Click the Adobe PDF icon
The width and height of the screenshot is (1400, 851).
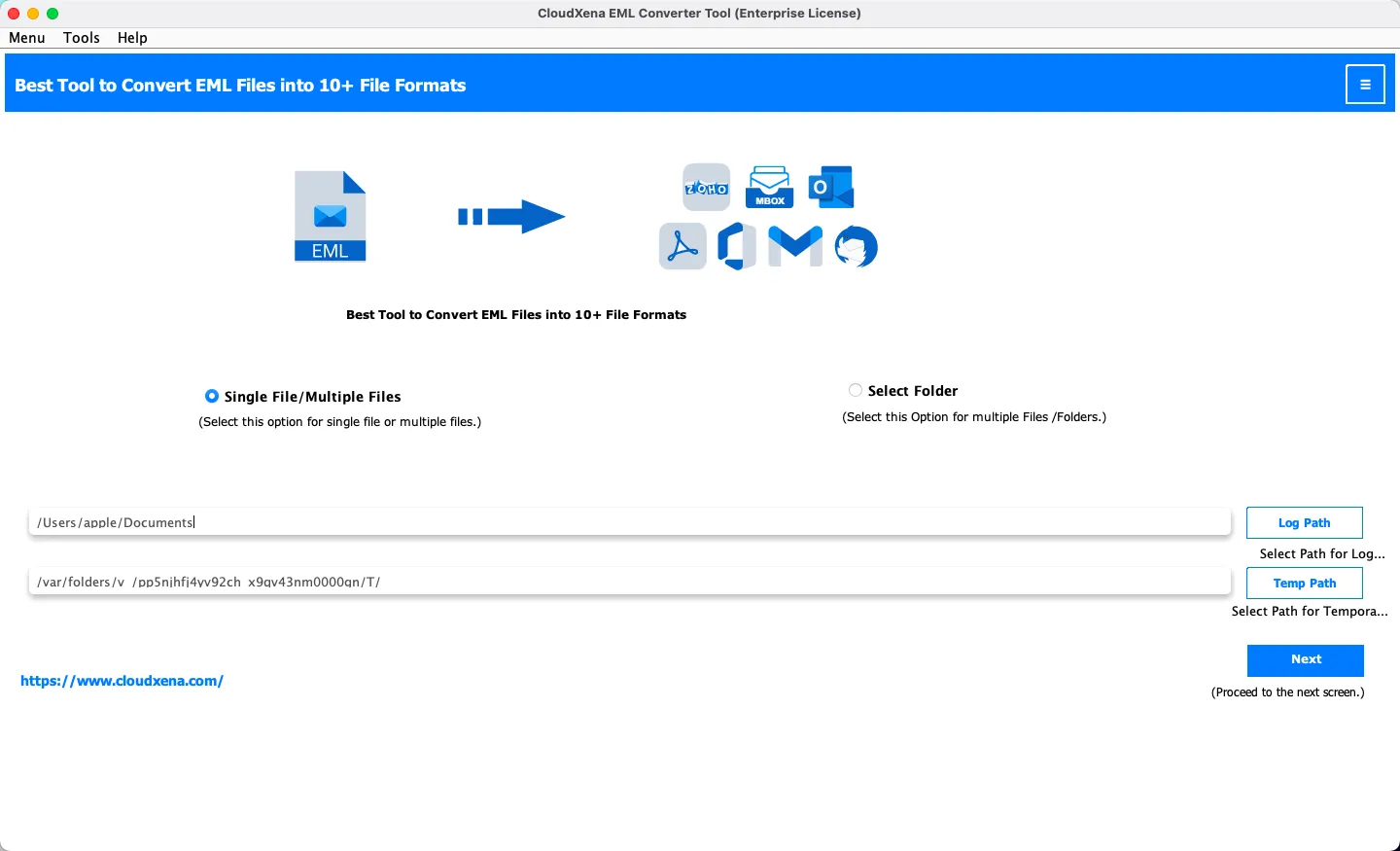682,246
